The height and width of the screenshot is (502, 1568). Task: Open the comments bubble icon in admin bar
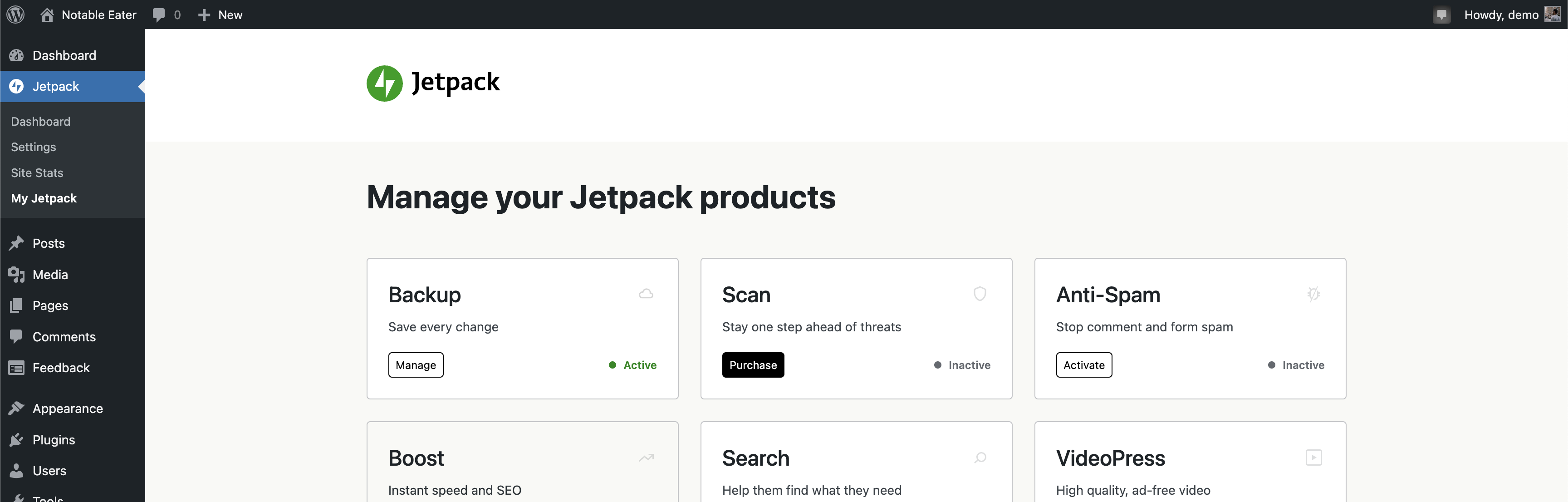[159, 15]
